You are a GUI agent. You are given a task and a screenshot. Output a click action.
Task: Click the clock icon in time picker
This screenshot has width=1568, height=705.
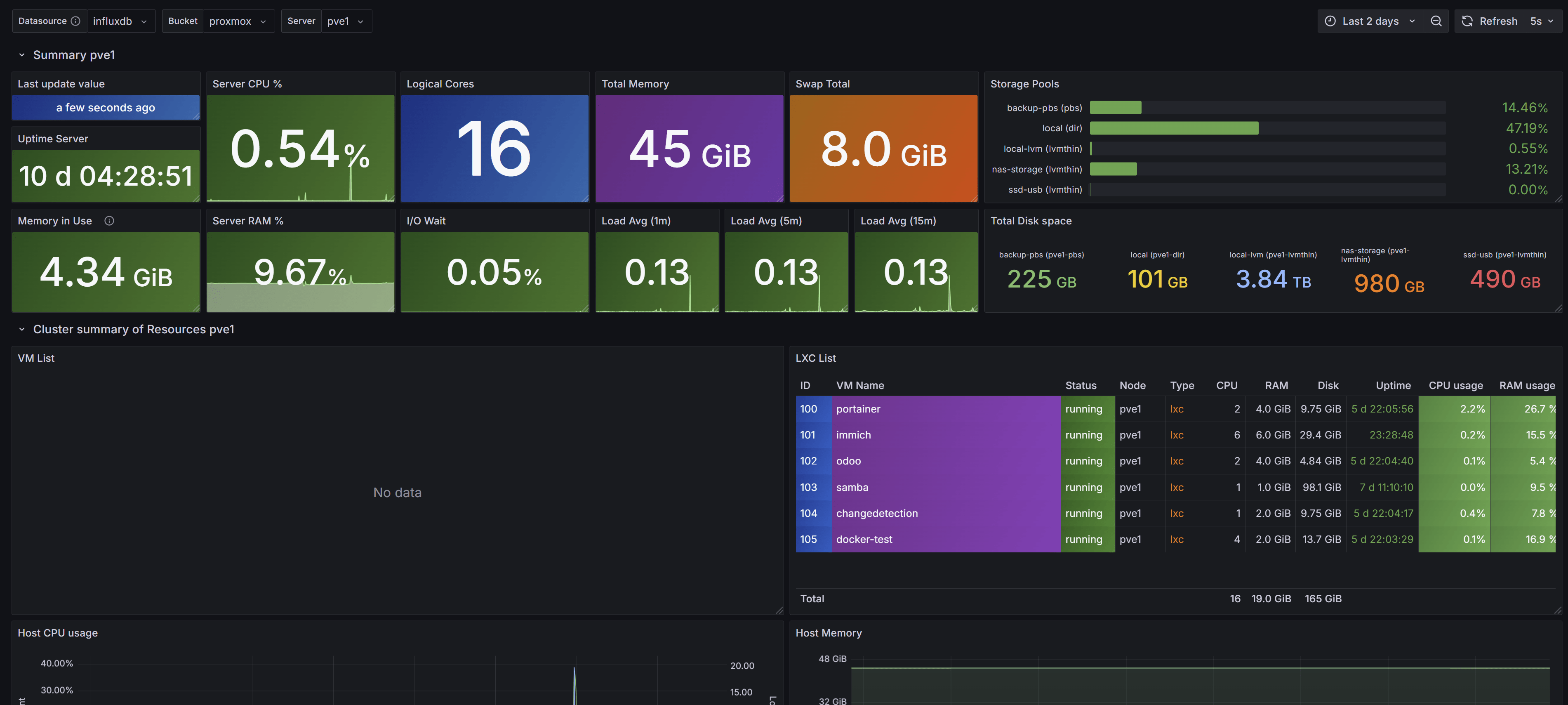(1330, 21)
